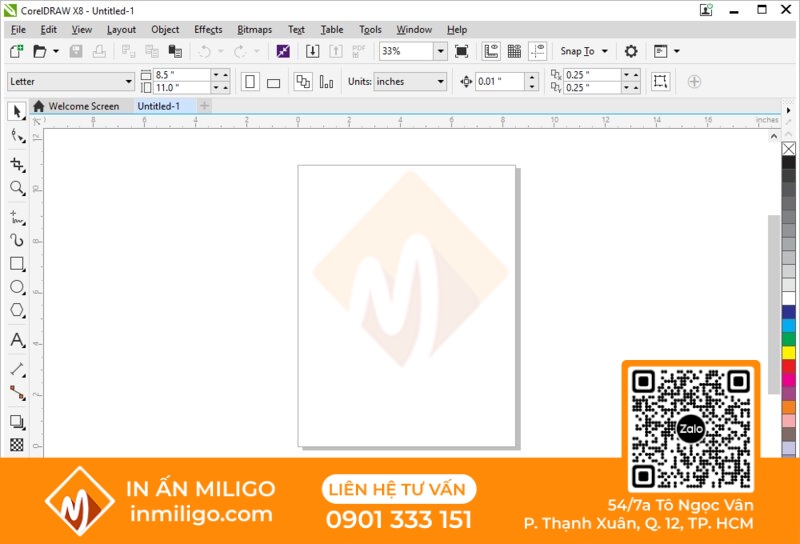Click the Redo button
This screenshot has width=800, height=544.
[x=240, y=51]
